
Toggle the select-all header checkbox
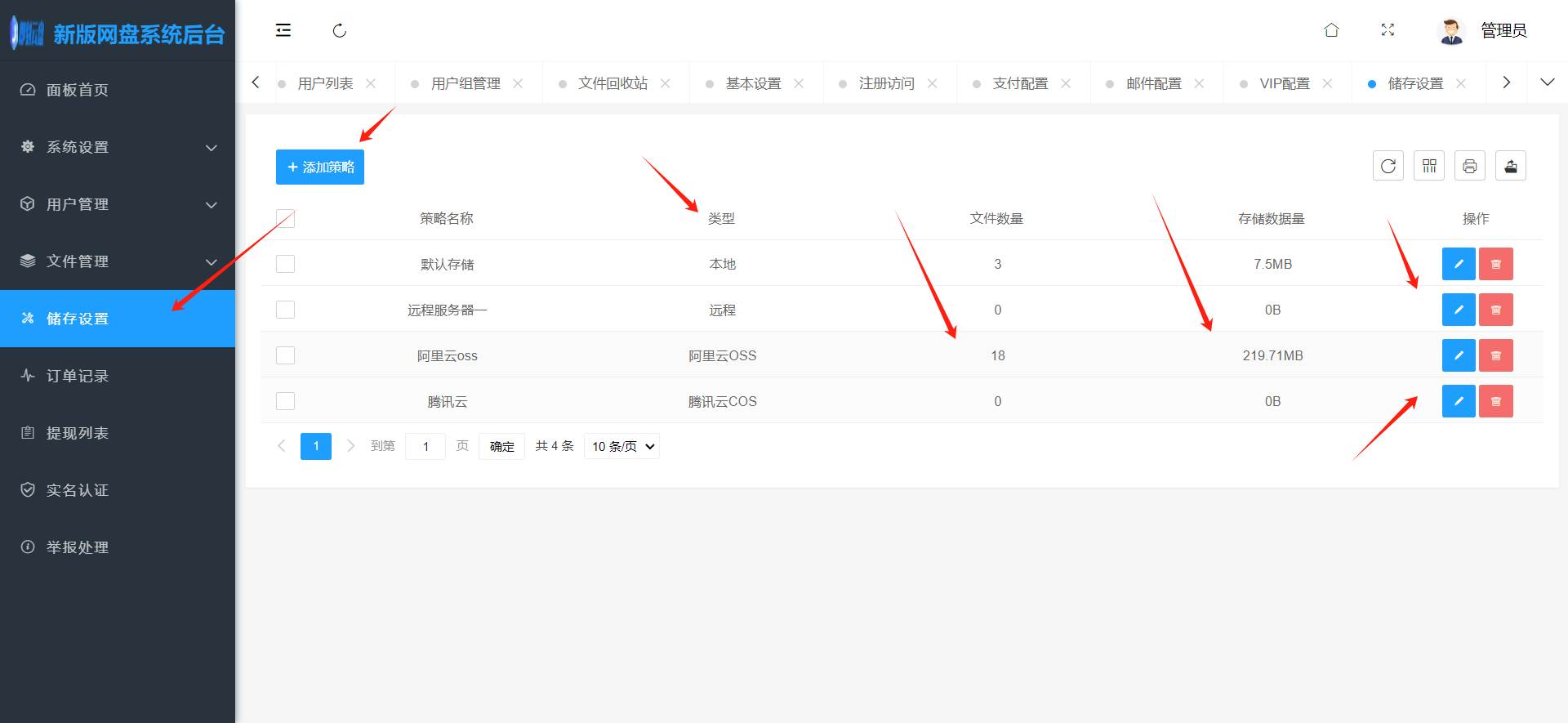tap(285, 218)
